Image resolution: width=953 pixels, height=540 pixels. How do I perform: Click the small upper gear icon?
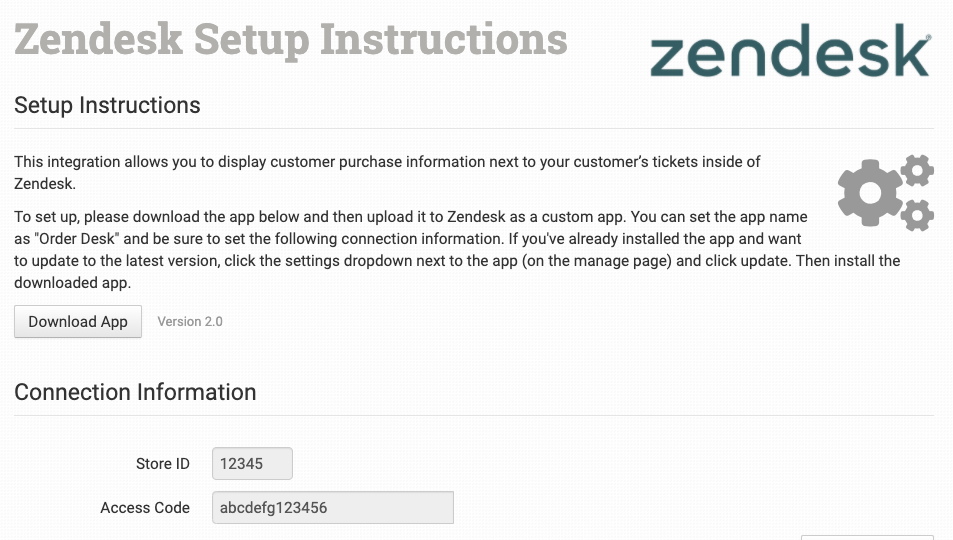click(x=917, y=170)
